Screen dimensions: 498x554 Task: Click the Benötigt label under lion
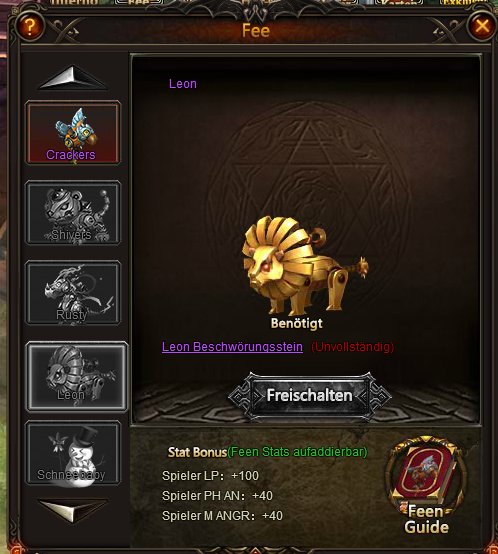tap(297, 324)
